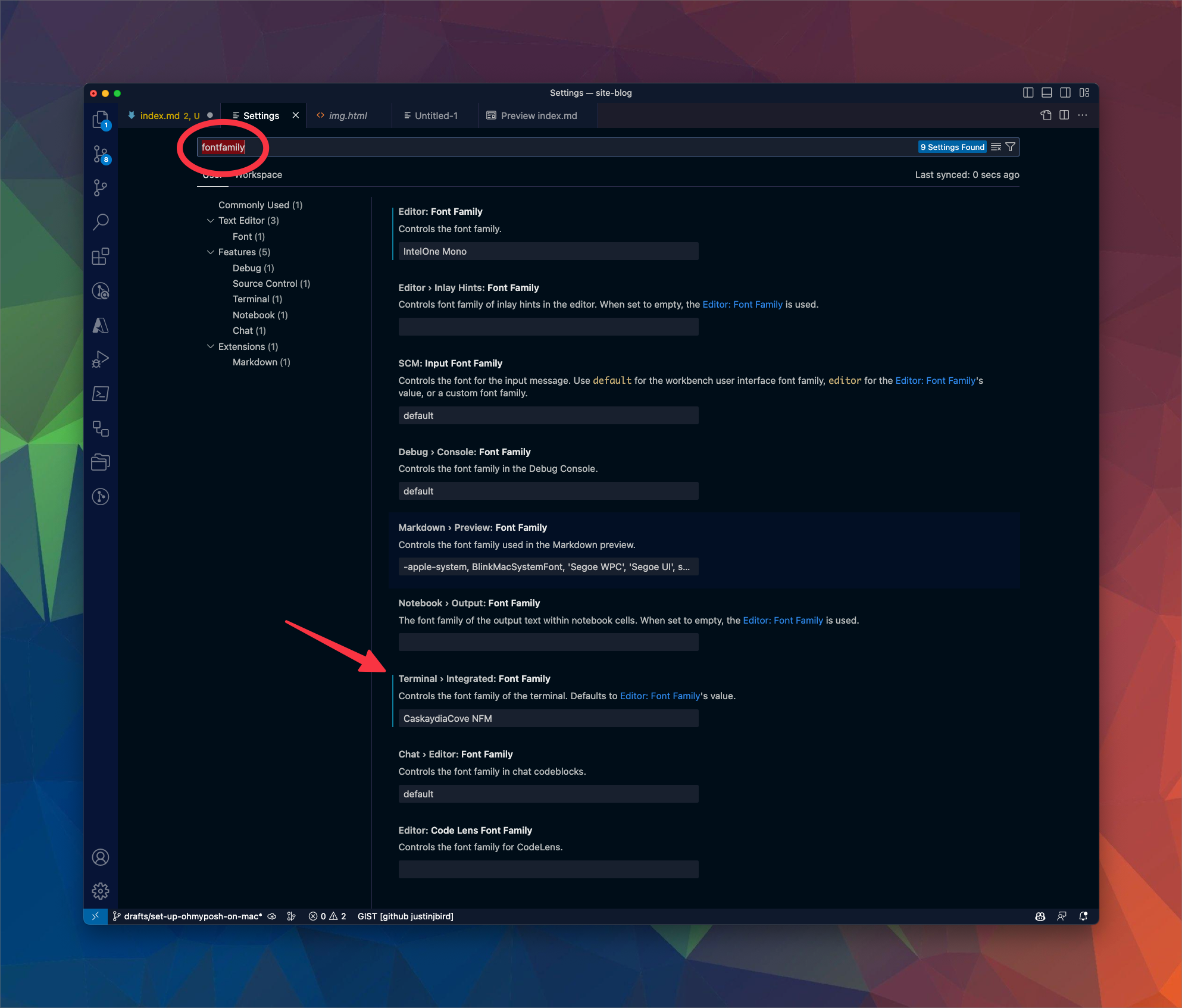Open the settings filter funnel icon
1182x1008 pixels.
(x=1011, y=146)
